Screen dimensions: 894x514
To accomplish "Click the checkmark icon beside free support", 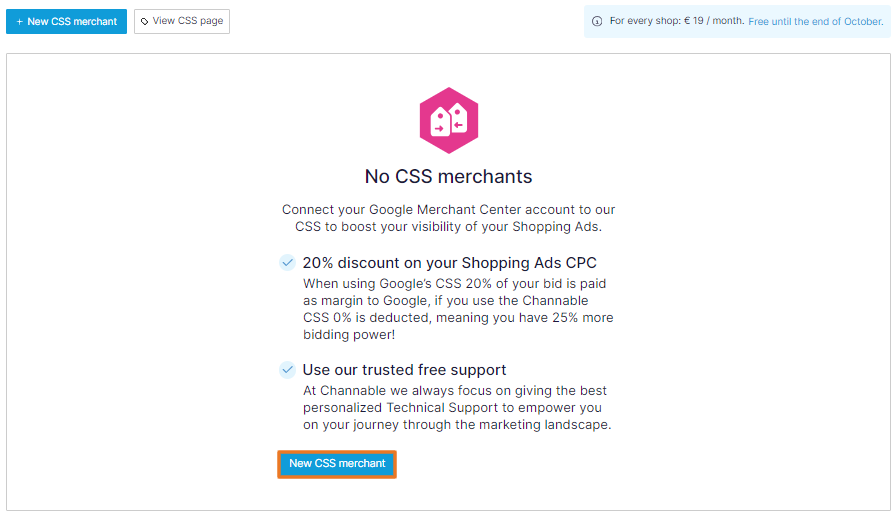I will (x=287, y=370).
